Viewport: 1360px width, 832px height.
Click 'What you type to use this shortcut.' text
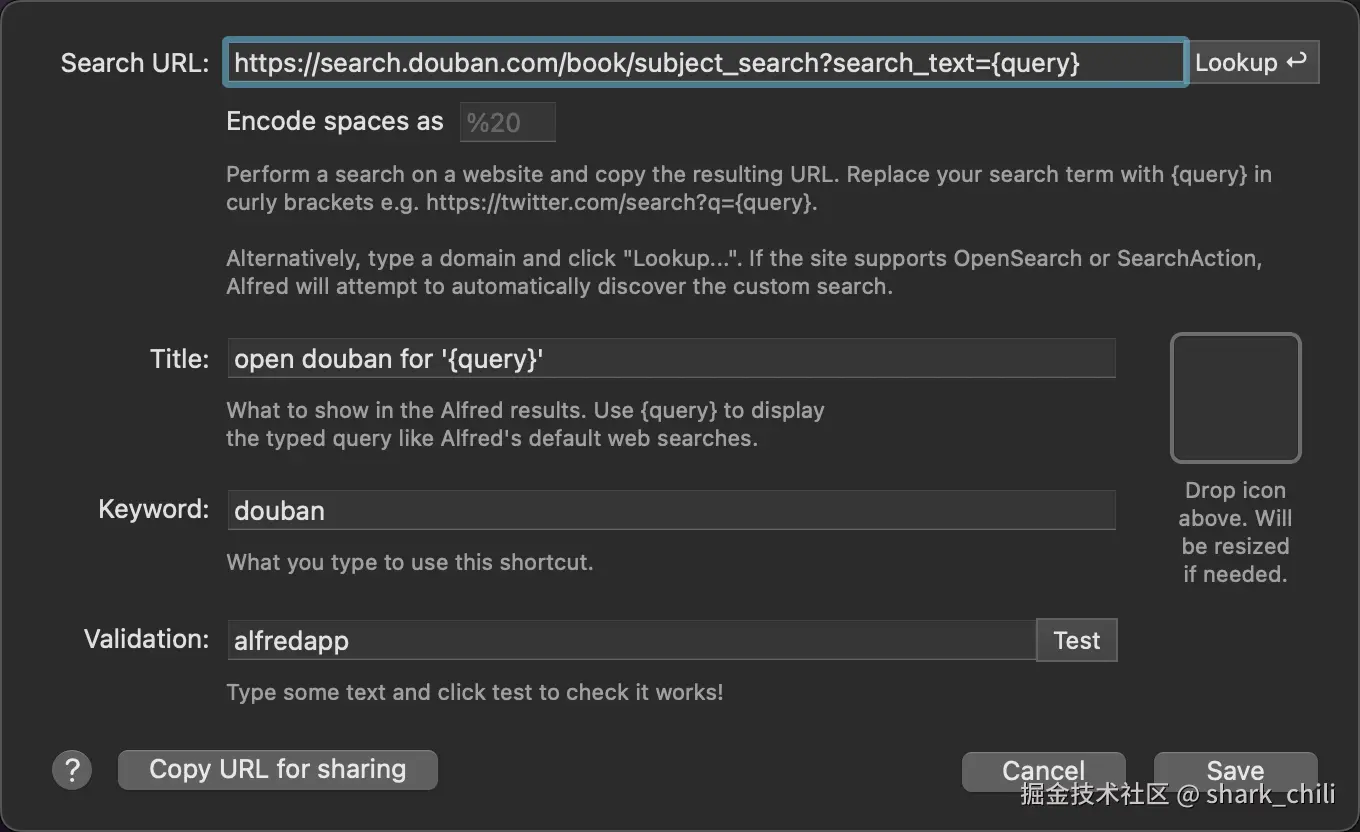(410, 562)
